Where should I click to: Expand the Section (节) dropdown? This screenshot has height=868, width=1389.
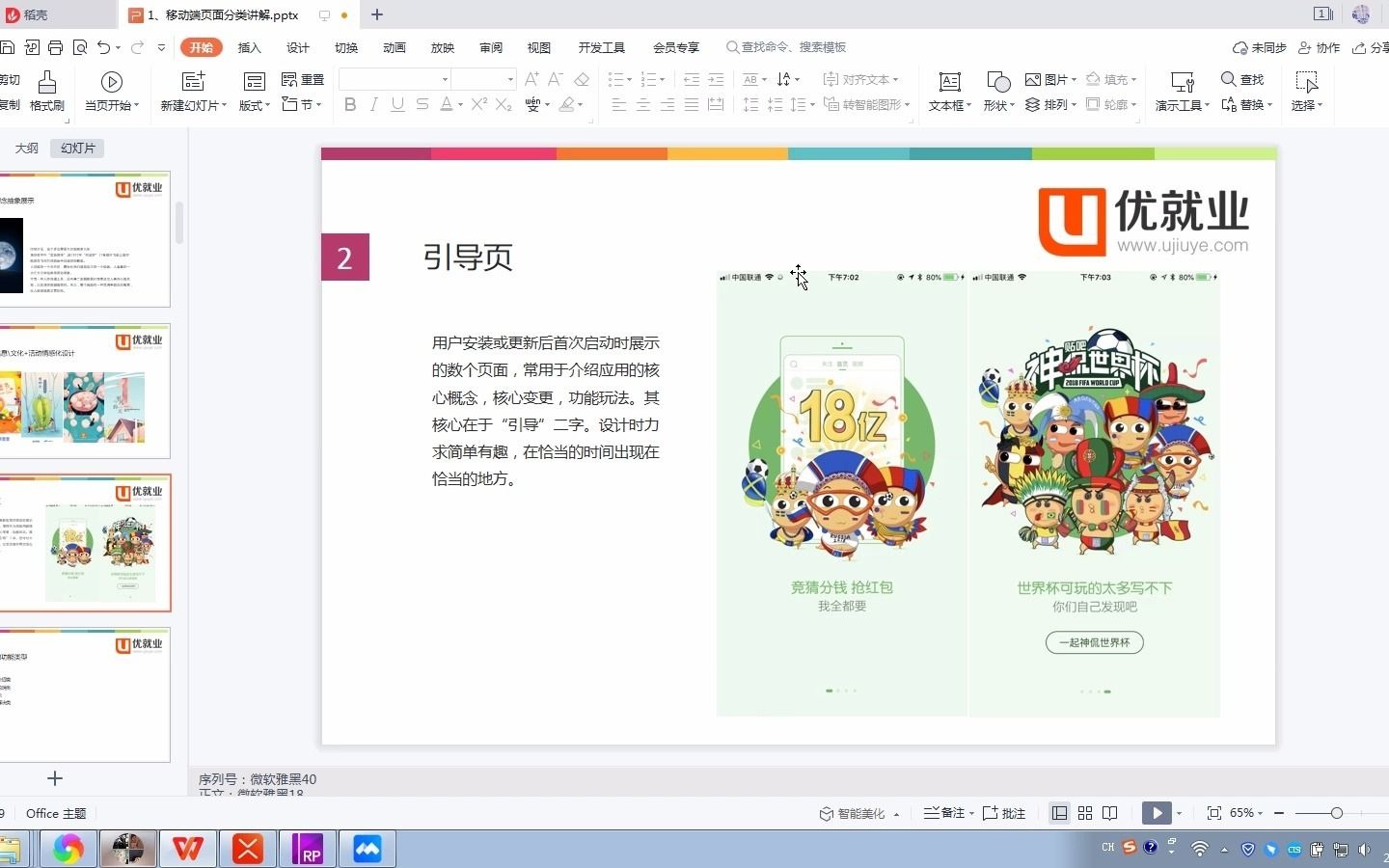click(318, 104)
